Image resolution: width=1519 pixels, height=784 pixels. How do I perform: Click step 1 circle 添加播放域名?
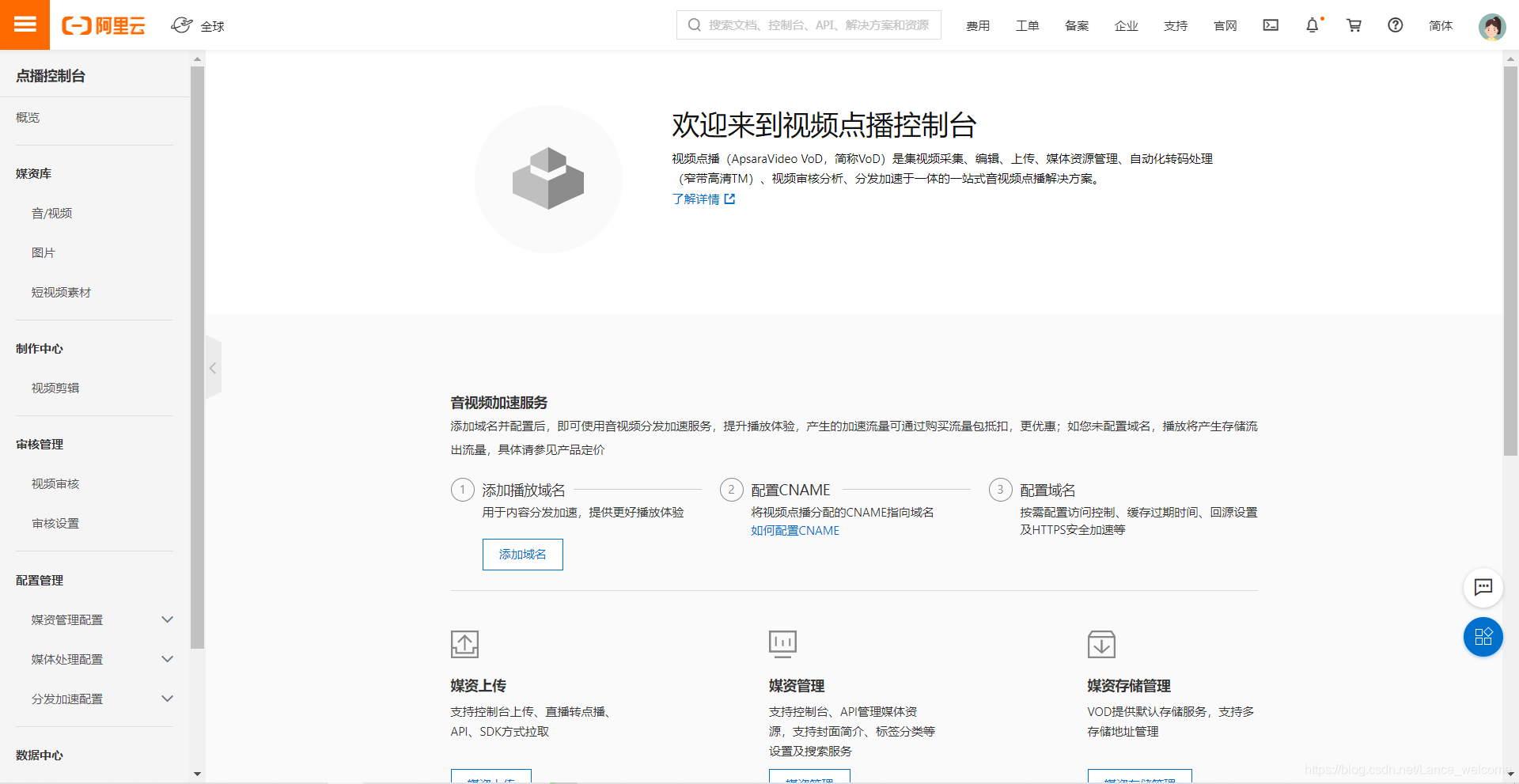click(463, 490)
